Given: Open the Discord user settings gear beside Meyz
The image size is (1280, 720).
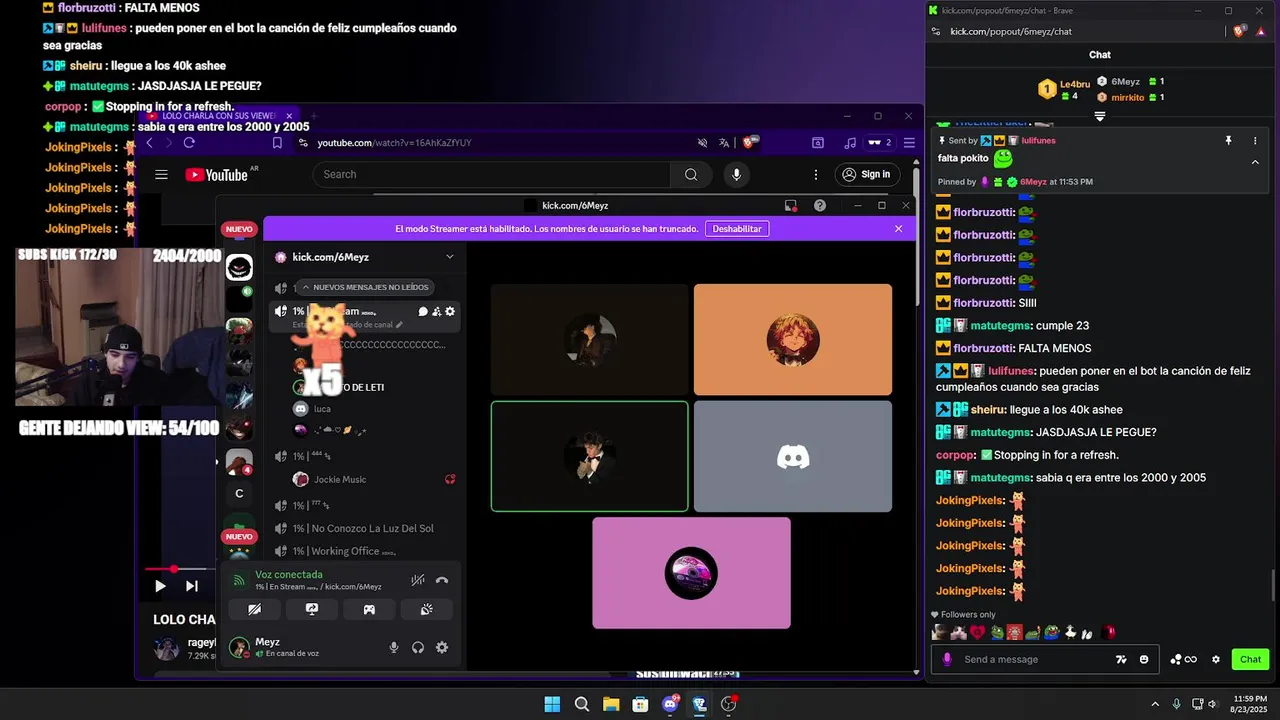Looking at the screenshot, I should (442, 647).
